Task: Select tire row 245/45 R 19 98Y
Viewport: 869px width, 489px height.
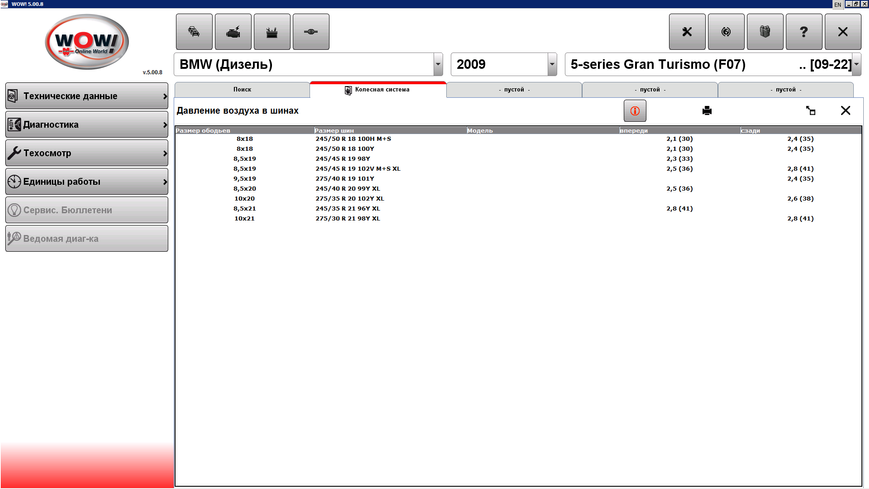Action: click(x=518, y=159)
